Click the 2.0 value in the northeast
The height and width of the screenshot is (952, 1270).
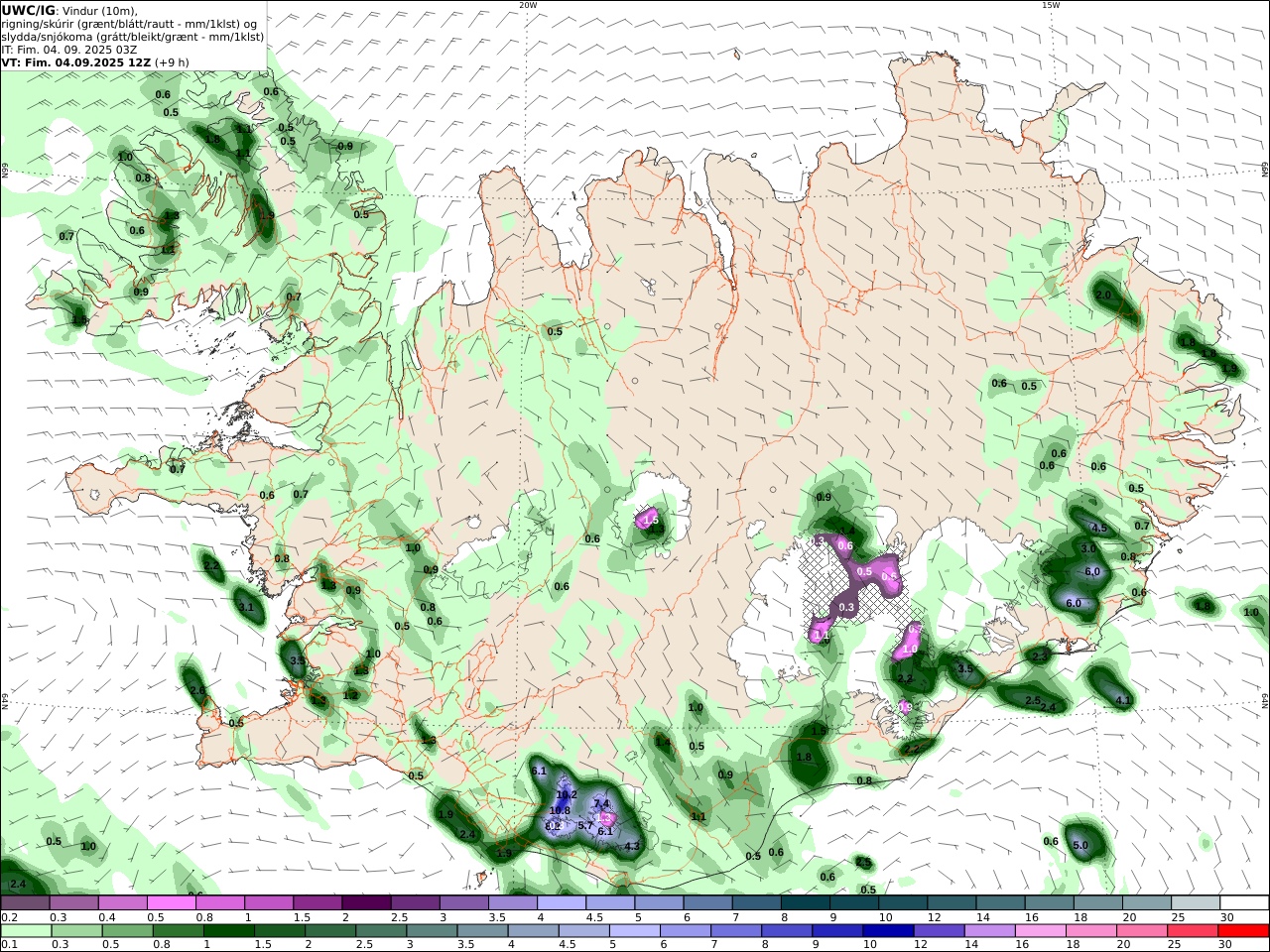click(x=1102, y=296)
